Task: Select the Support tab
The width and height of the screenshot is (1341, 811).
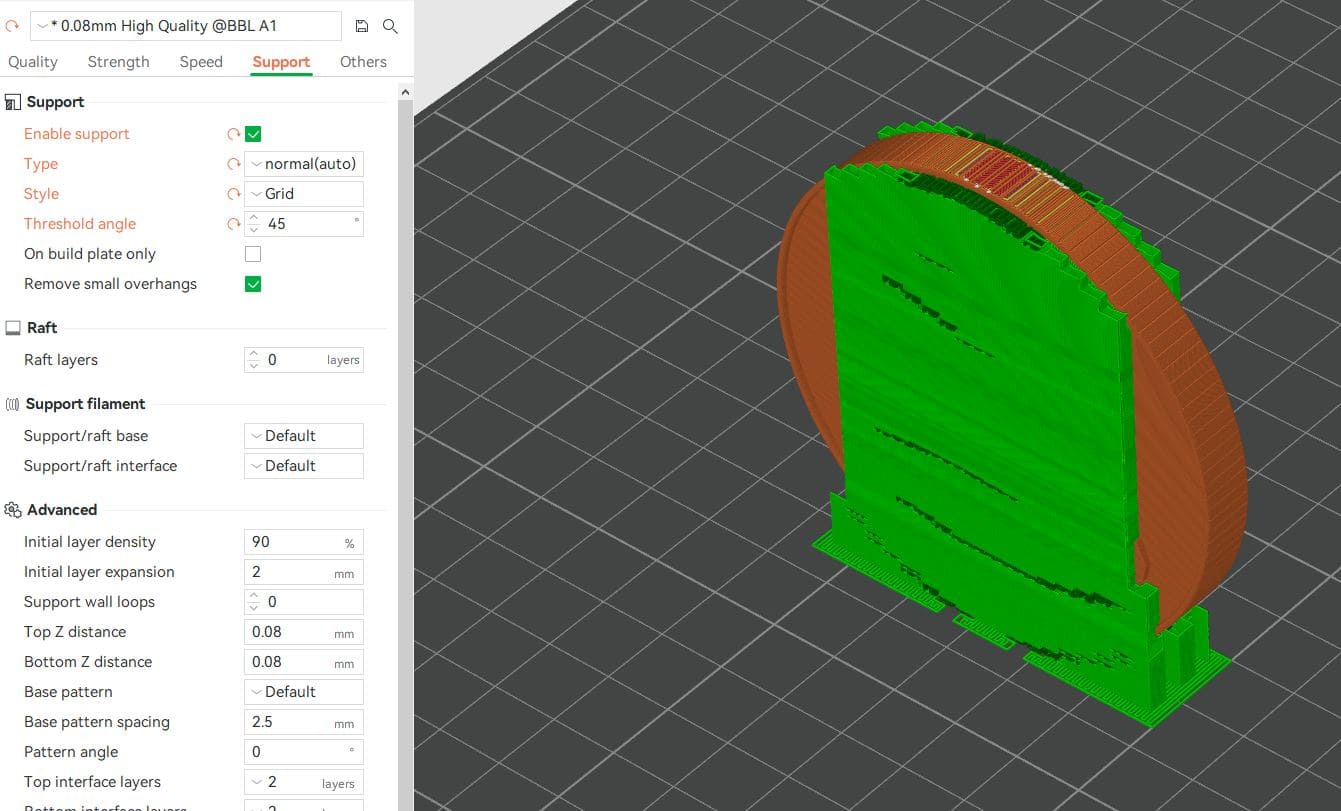Action: point(281,62)
